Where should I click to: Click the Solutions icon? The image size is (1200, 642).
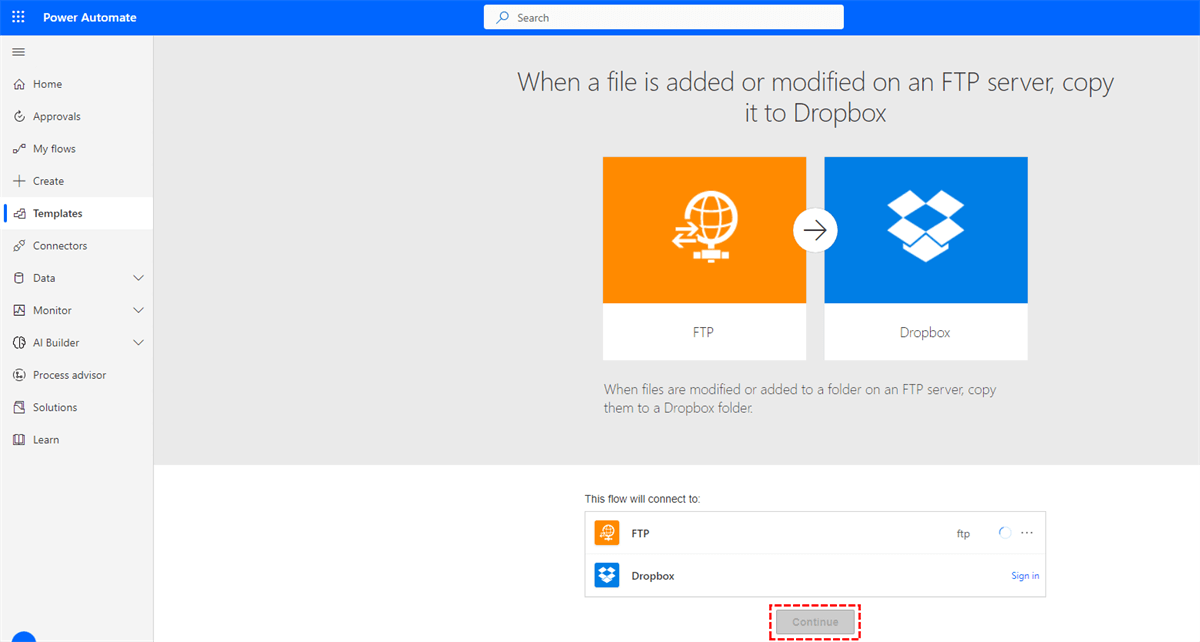[19, 407]
